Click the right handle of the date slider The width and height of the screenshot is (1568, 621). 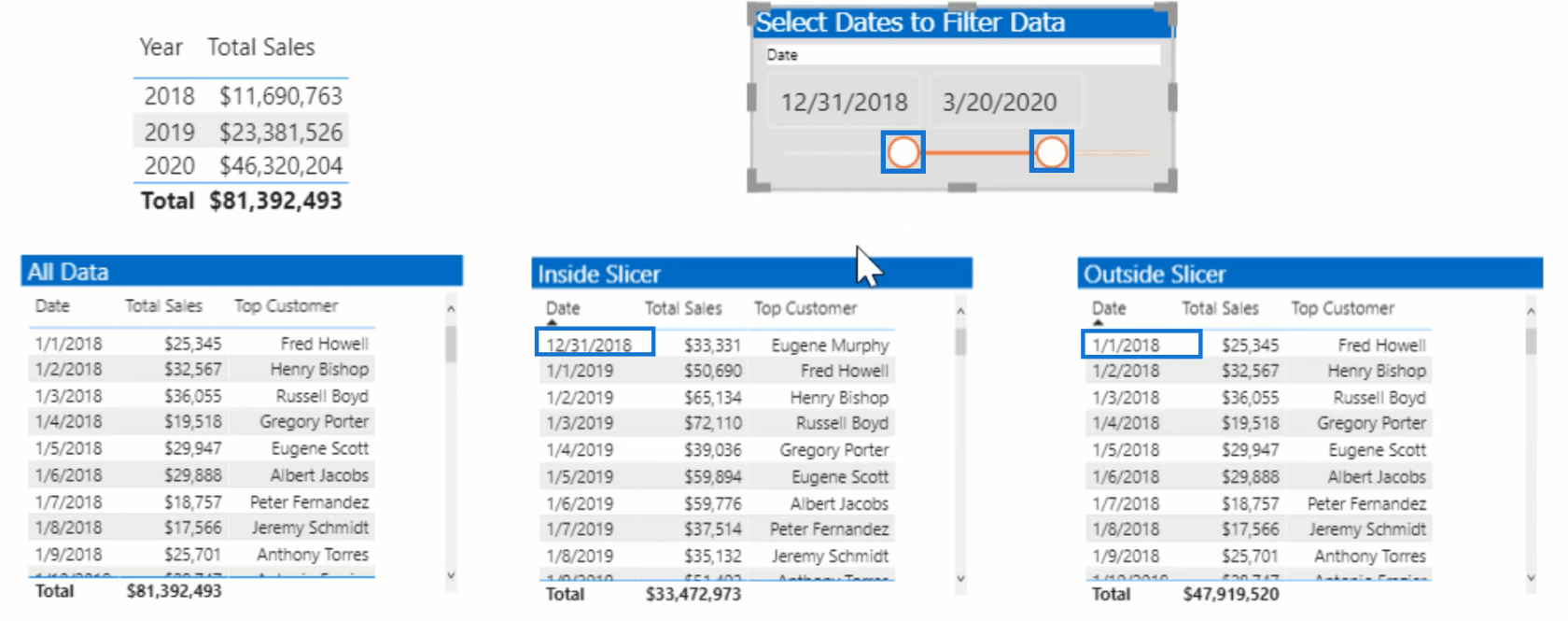click(x=1052, y=152)
